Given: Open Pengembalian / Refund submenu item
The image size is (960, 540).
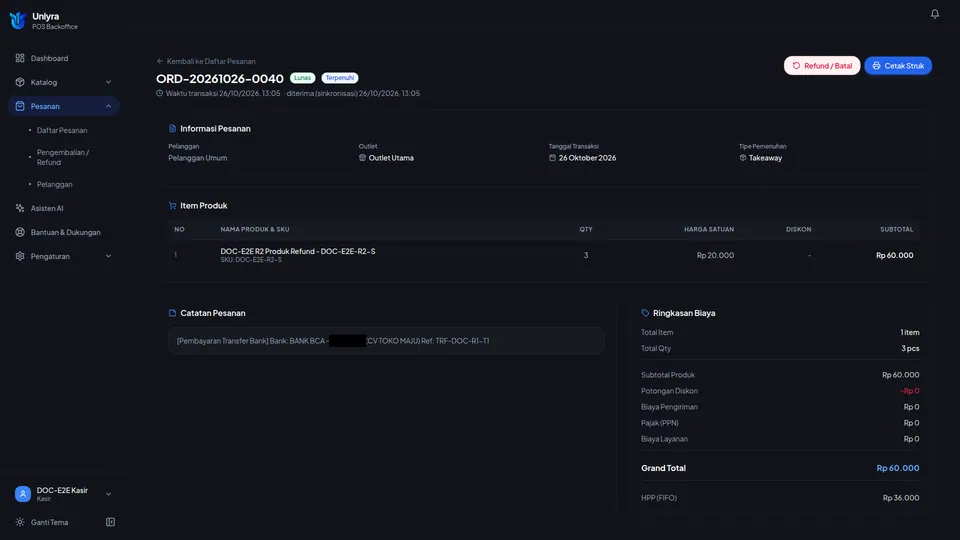Looking at the screenshot, I should point(62,157).
